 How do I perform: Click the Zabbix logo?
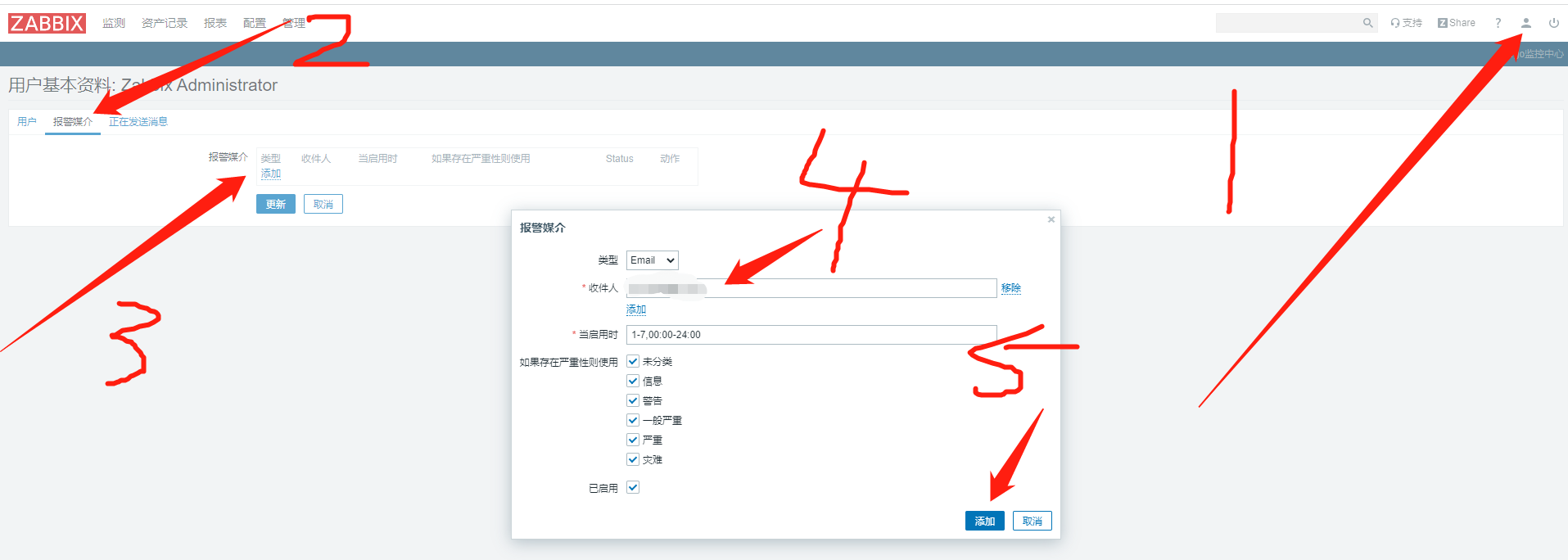(47, 23)
